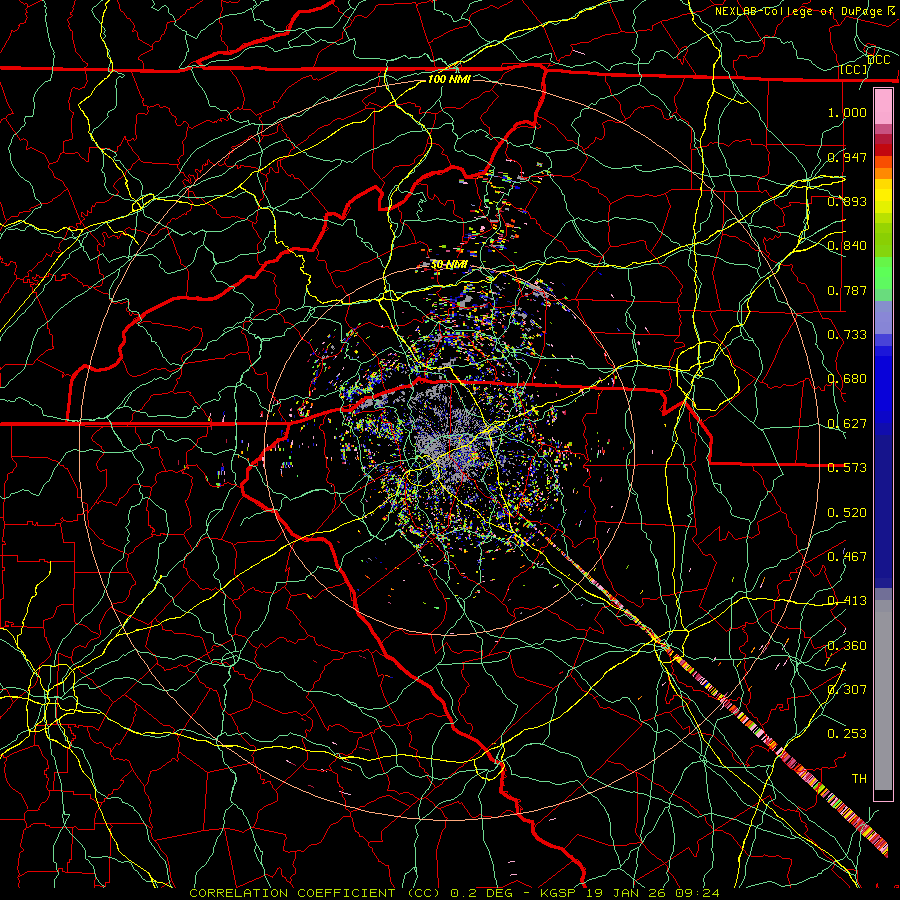Select the [CC] label above the color bar
Screen dimensions: 900x900
pos(854,70)
